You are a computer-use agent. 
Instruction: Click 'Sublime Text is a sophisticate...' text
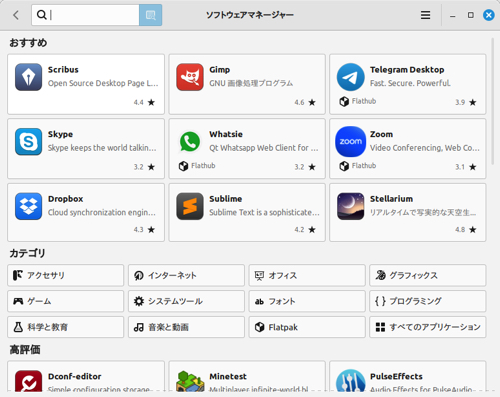(x=264, y=212)
